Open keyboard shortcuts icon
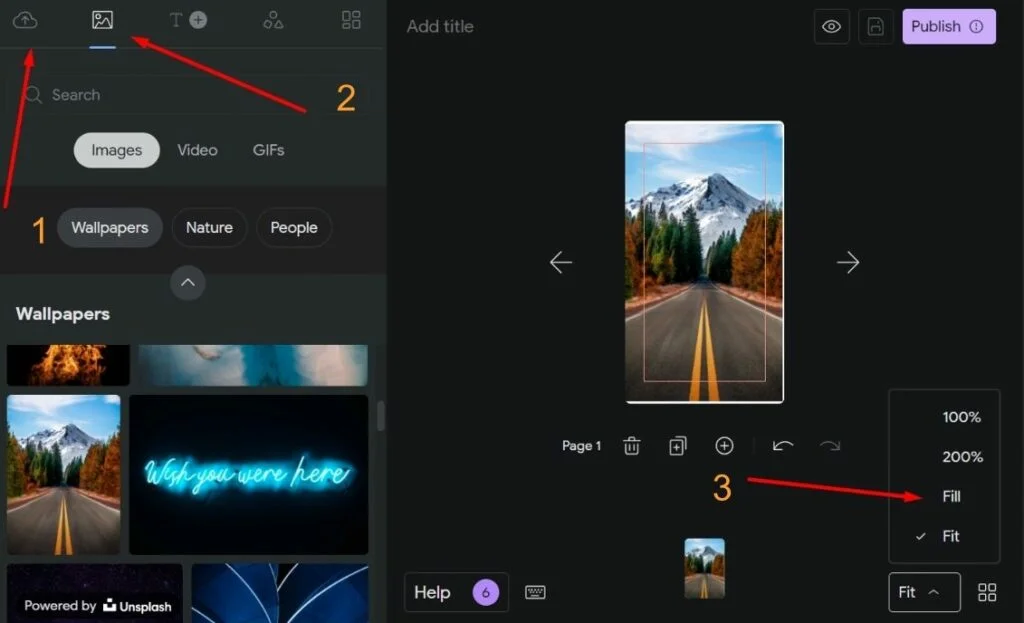1024x623 pixels. click(x=535, y=592)
